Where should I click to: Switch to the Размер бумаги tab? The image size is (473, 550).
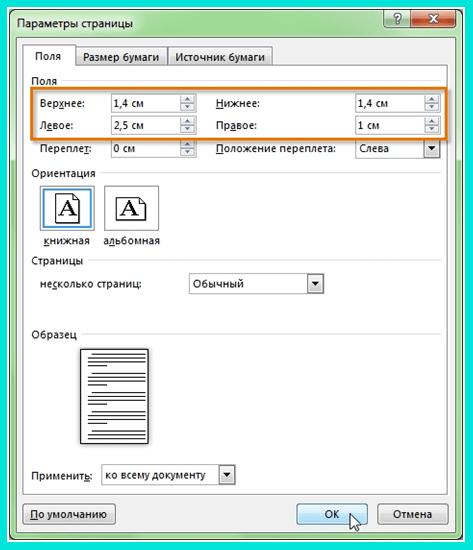(121, 57)
